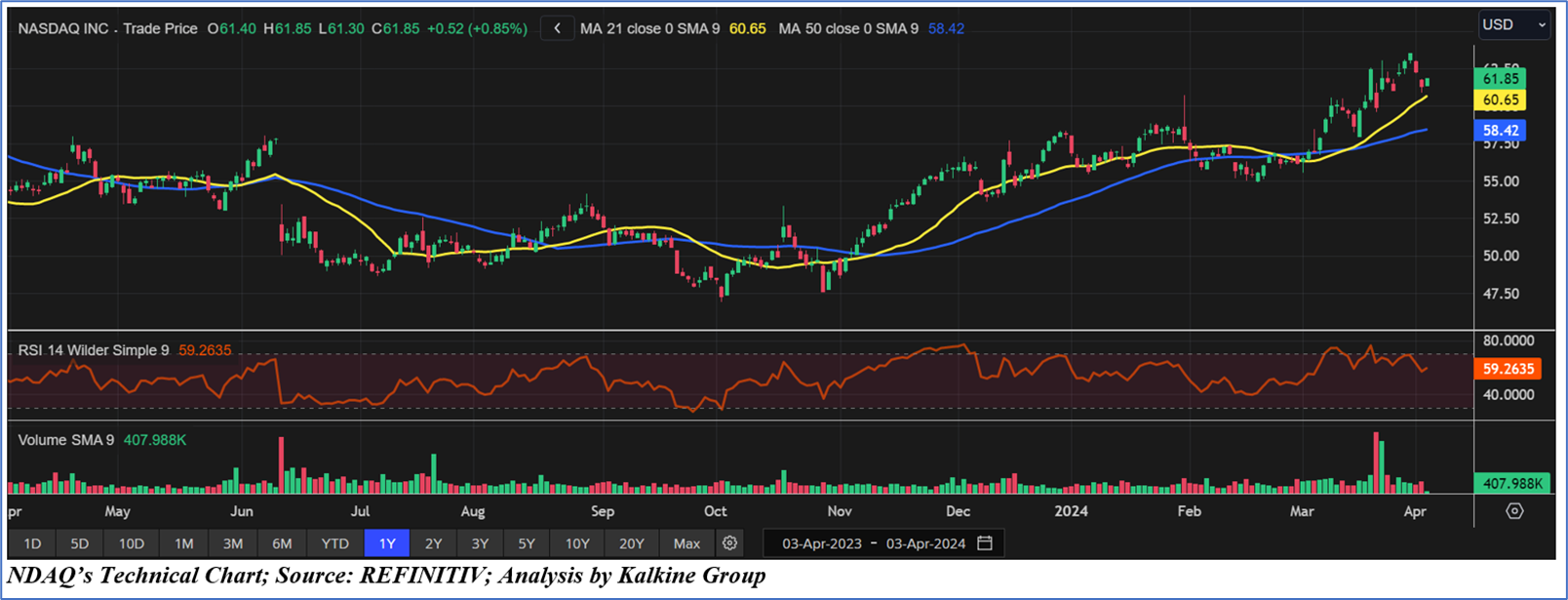Open chart range settings gear icon
This screenshot has height=600, width=1568.
(x=729, y=543)
